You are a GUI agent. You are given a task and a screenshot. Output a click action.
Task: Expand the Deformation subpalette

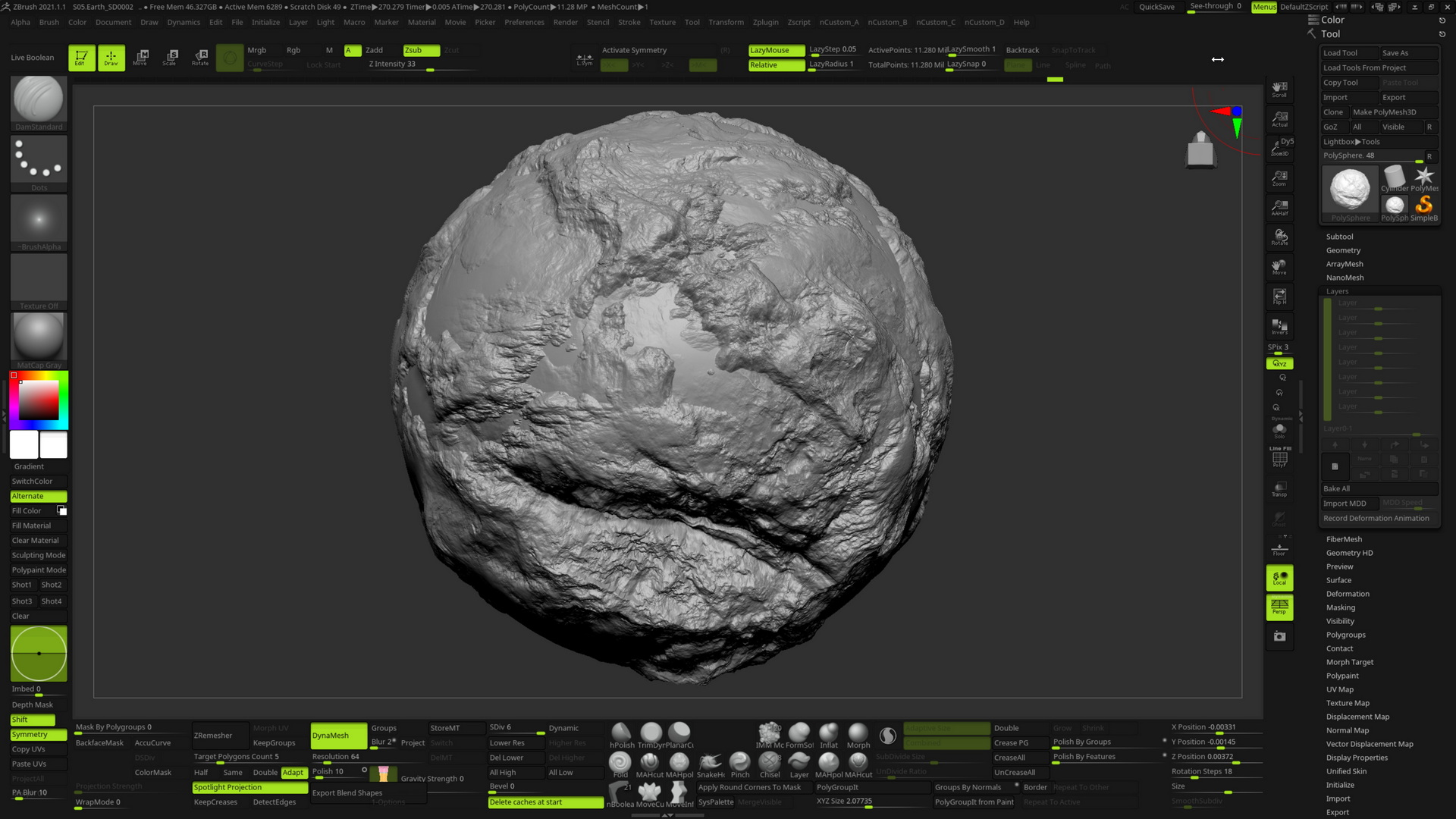[1347, 594]
